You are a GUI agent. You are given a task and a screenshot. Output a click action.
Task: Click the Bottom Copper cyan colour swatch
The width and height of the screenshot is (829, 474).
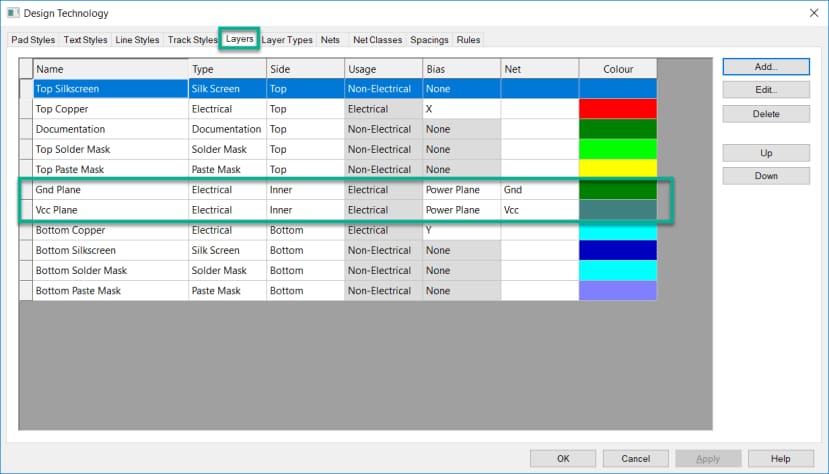618,231
